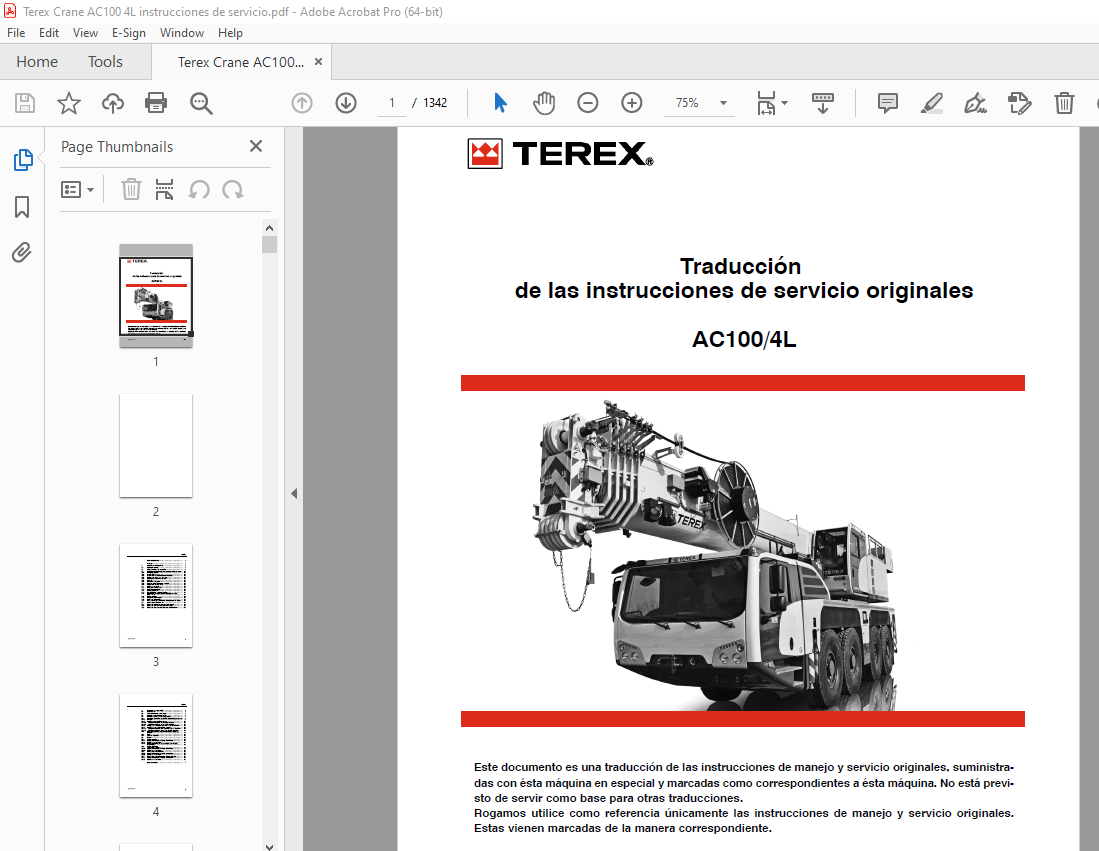Select the Terex Crane AC100 document tab
This screenshot has width=1099, height=851.
pos(240,62)
